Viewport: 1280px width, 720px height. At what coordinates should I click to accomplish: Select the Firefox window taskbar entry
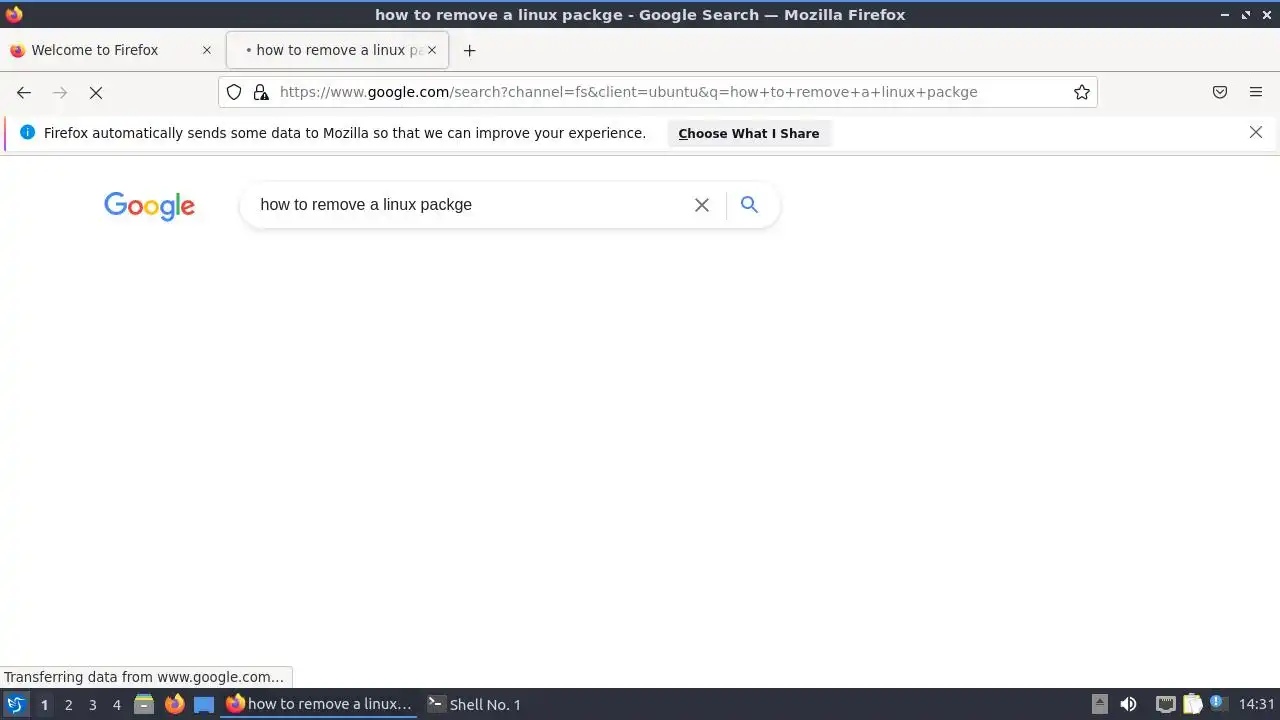[320, 704]
